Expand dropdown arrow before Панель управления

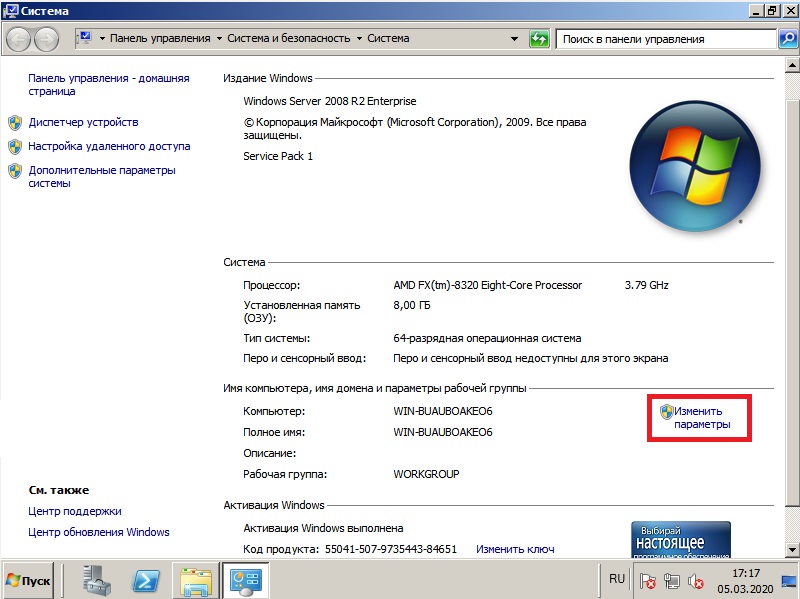(x=102, y=39)
